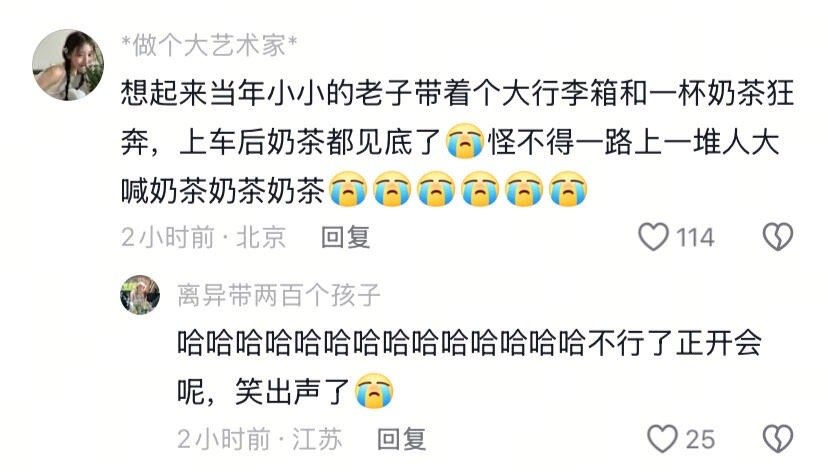Tap the crying emoji after 见底了
828x472 pixels.
point(465,141)
